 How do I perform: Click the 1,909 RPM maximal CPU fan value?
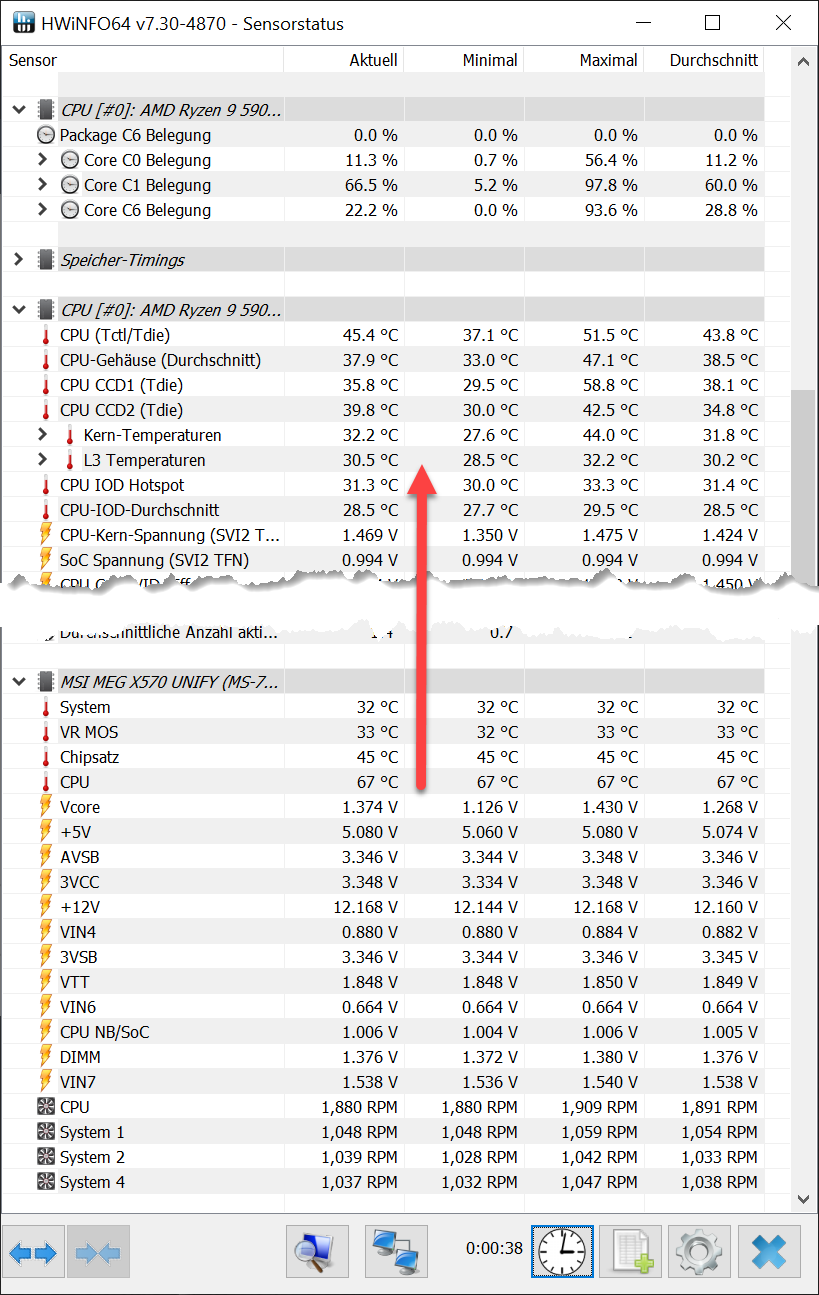coord(599,1107)
